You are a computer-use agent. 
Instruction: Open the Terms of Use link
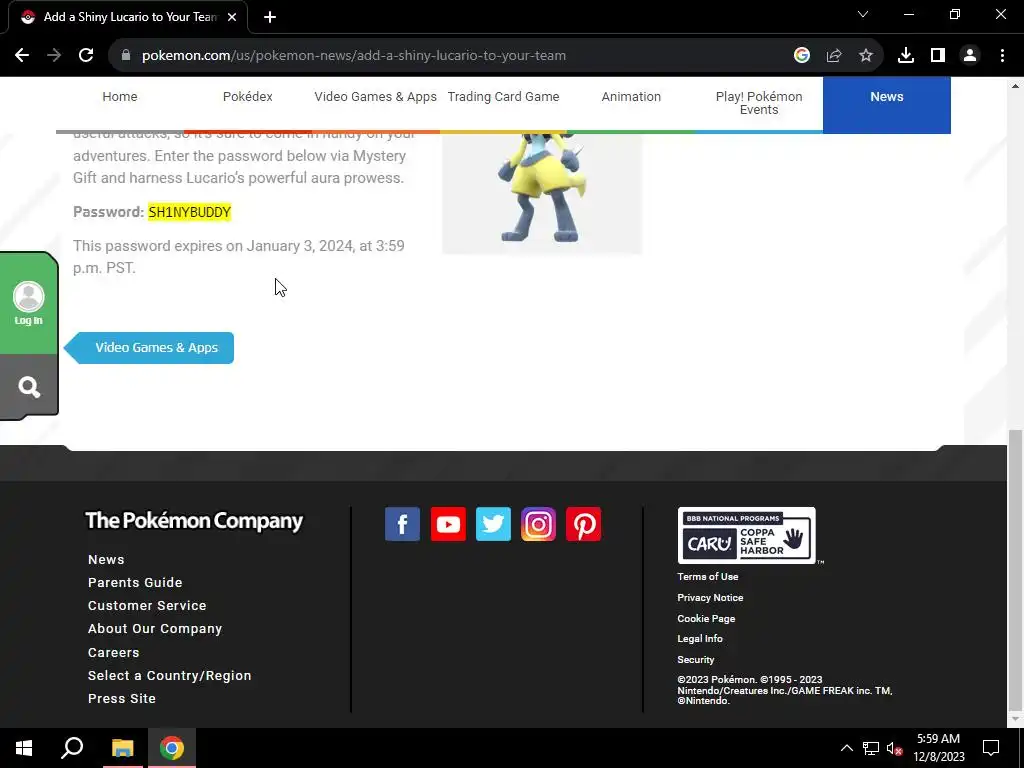(707, 577)
